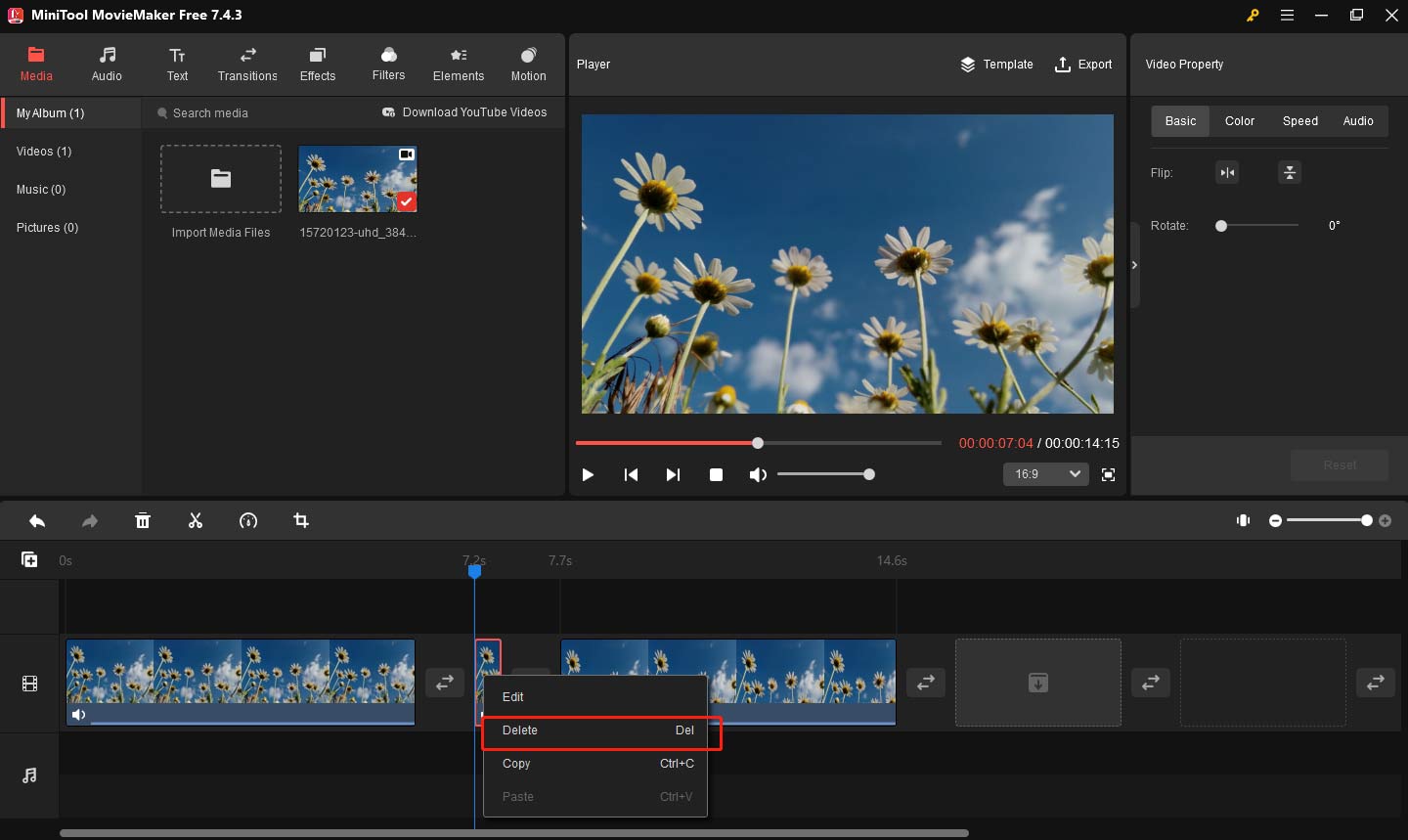Zoom out timeline with minus icon
The height and width of the screenshot is (840, 1408).
[1275, 521]
